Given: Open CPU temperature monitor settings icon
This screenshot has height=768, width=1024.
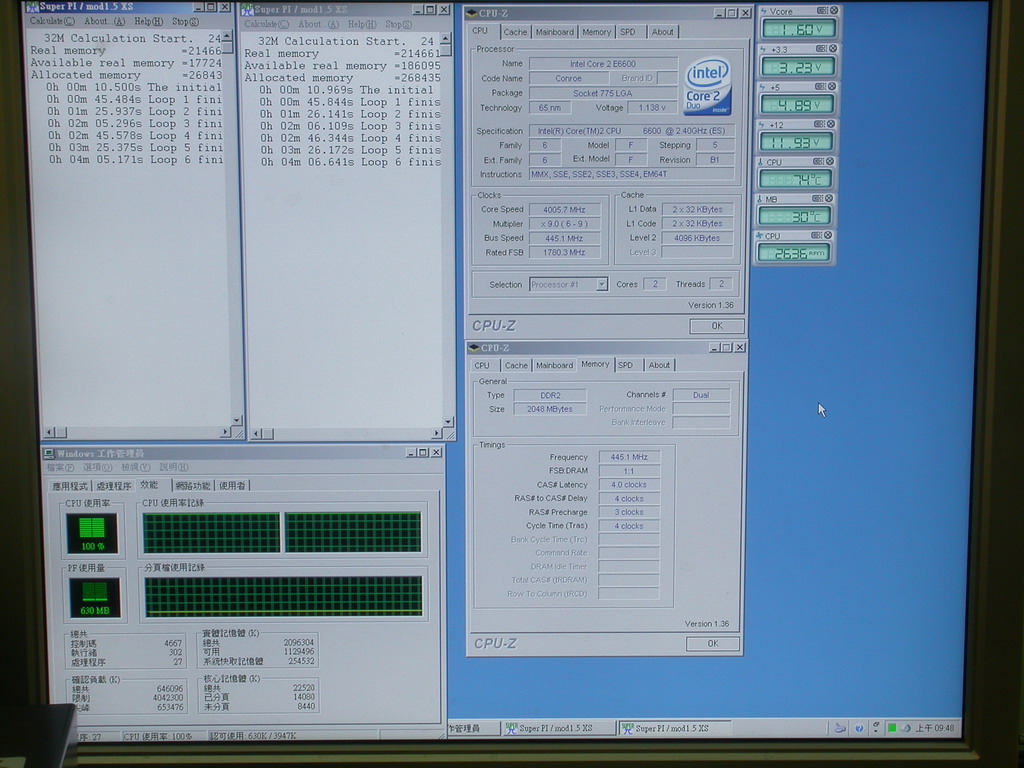Looking at the screenshot, I should click(819, 161).
